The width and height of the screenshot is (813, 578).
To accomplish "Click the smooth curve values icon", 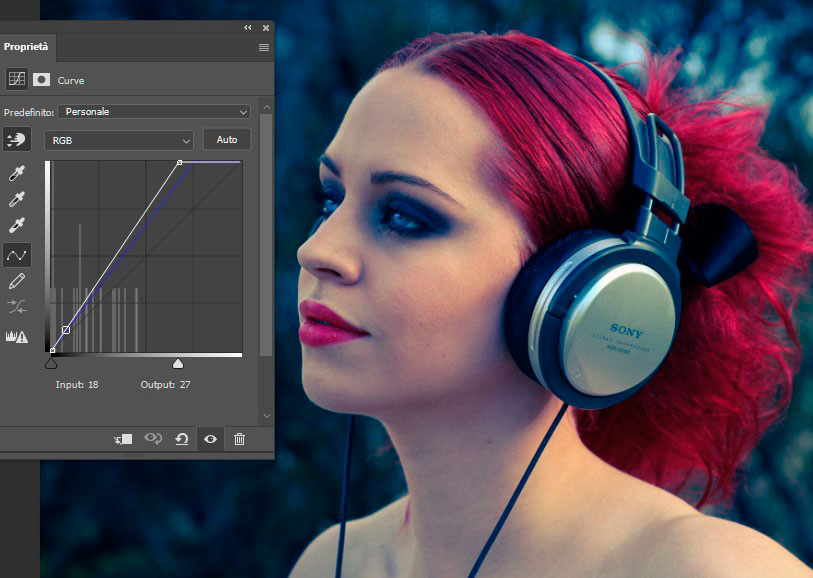I will click(17, 307).
